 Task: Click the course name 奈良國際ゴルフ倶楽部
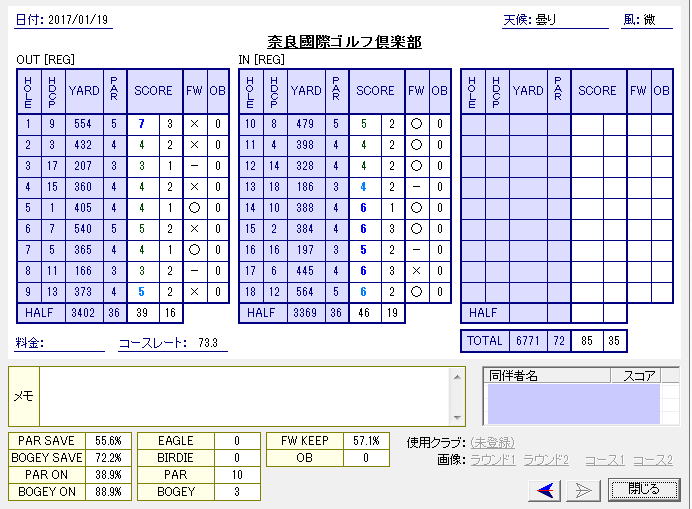point(344,42)
